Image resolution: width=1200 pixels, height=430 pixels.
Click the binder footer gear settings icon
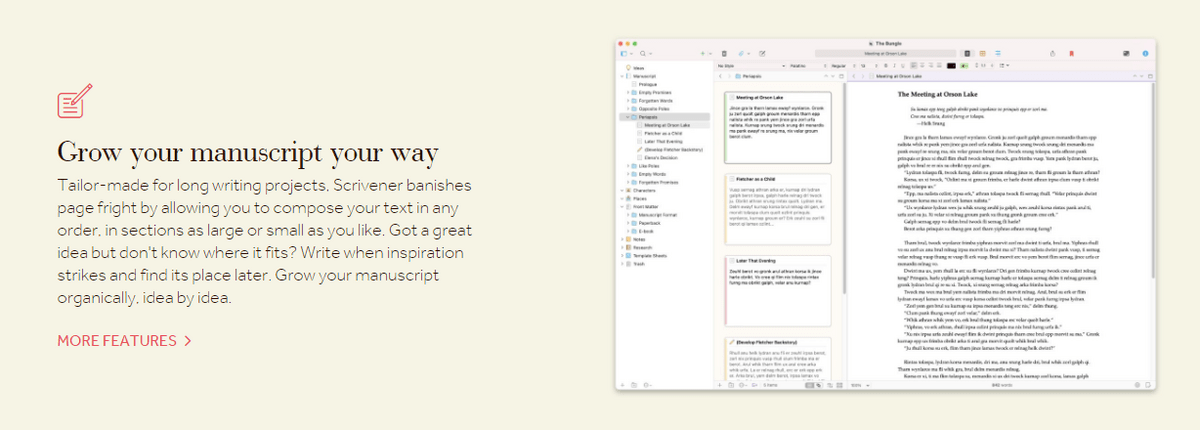pos(646,384)
